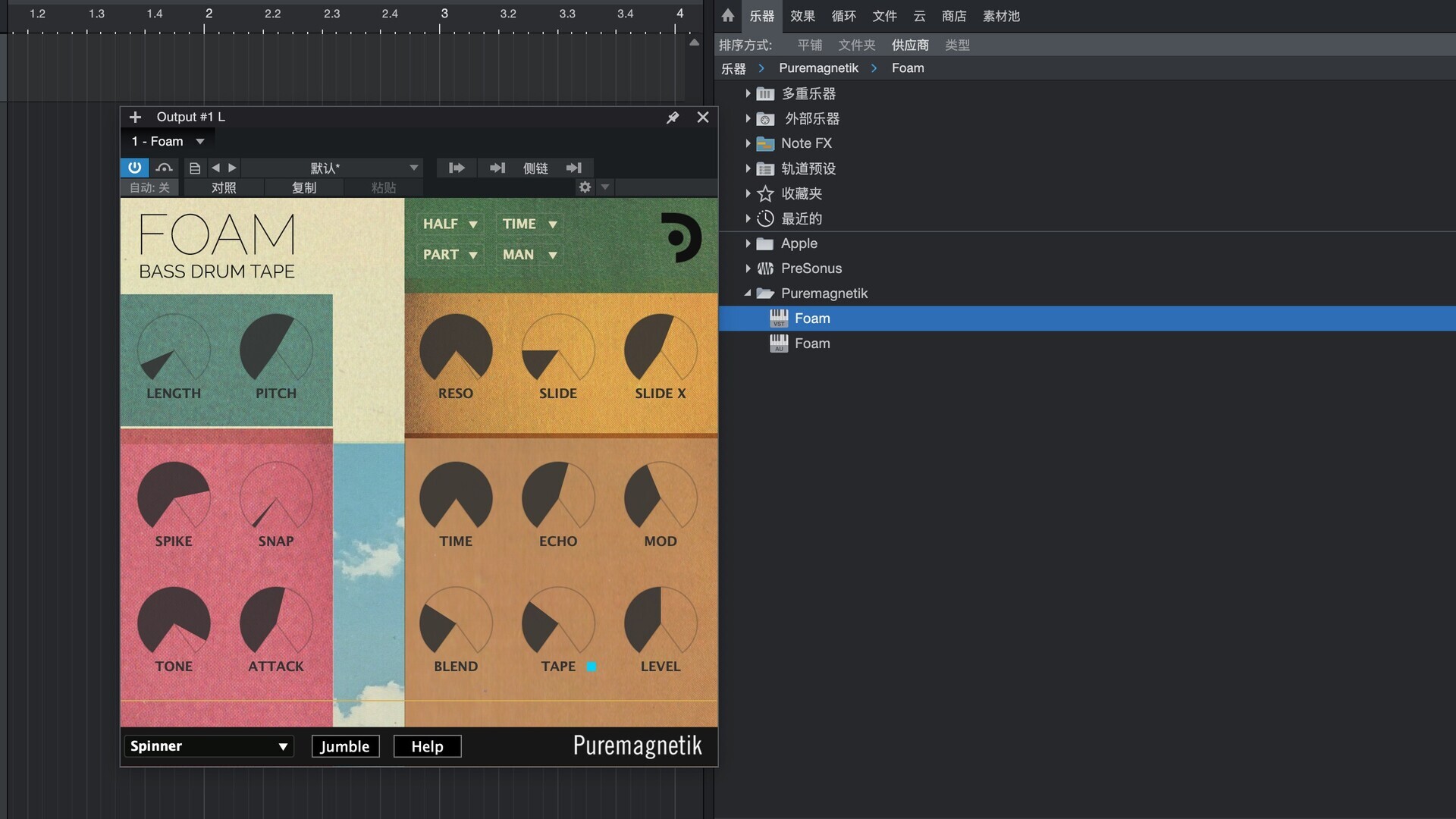Open the Spinner preset dropdown
This screenshot has height=819, width=1456.
click(x=209, y=746)
